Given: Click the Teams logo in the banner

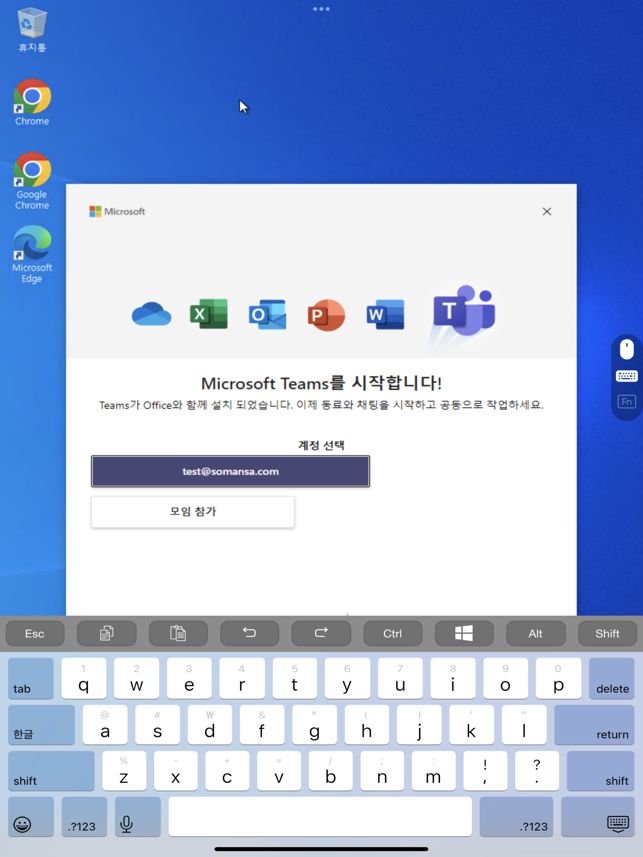Looking at the screenshot, I should (464, 311).
